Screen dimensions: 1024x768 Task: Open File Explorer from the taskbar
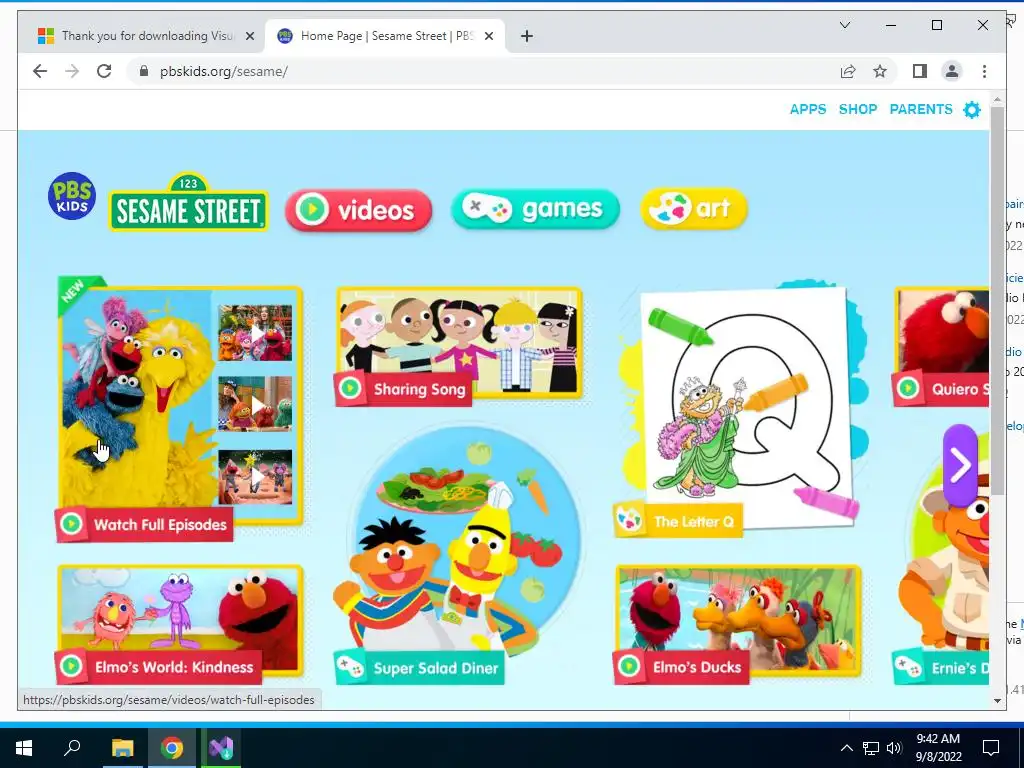pyautogui.click(x=122, y=748)
